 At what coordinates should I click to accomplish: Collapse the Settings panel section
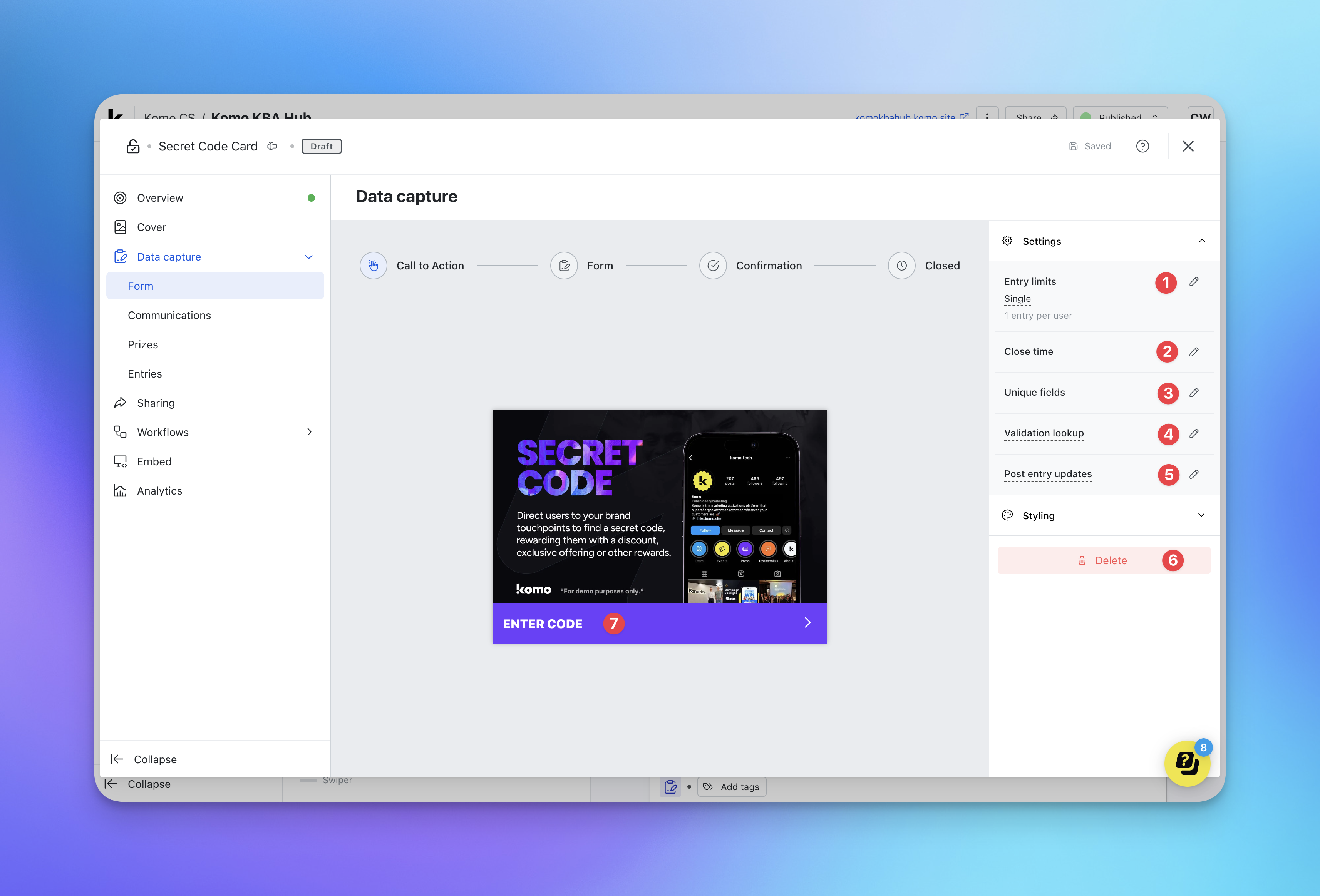[x=1202, y=241]
